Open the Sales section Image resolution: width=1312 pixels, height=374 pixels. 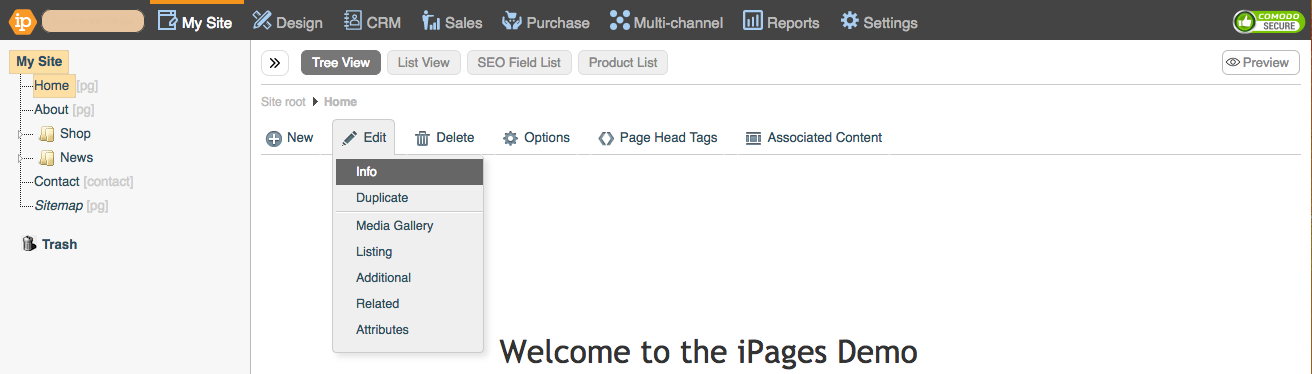(452, 22)
